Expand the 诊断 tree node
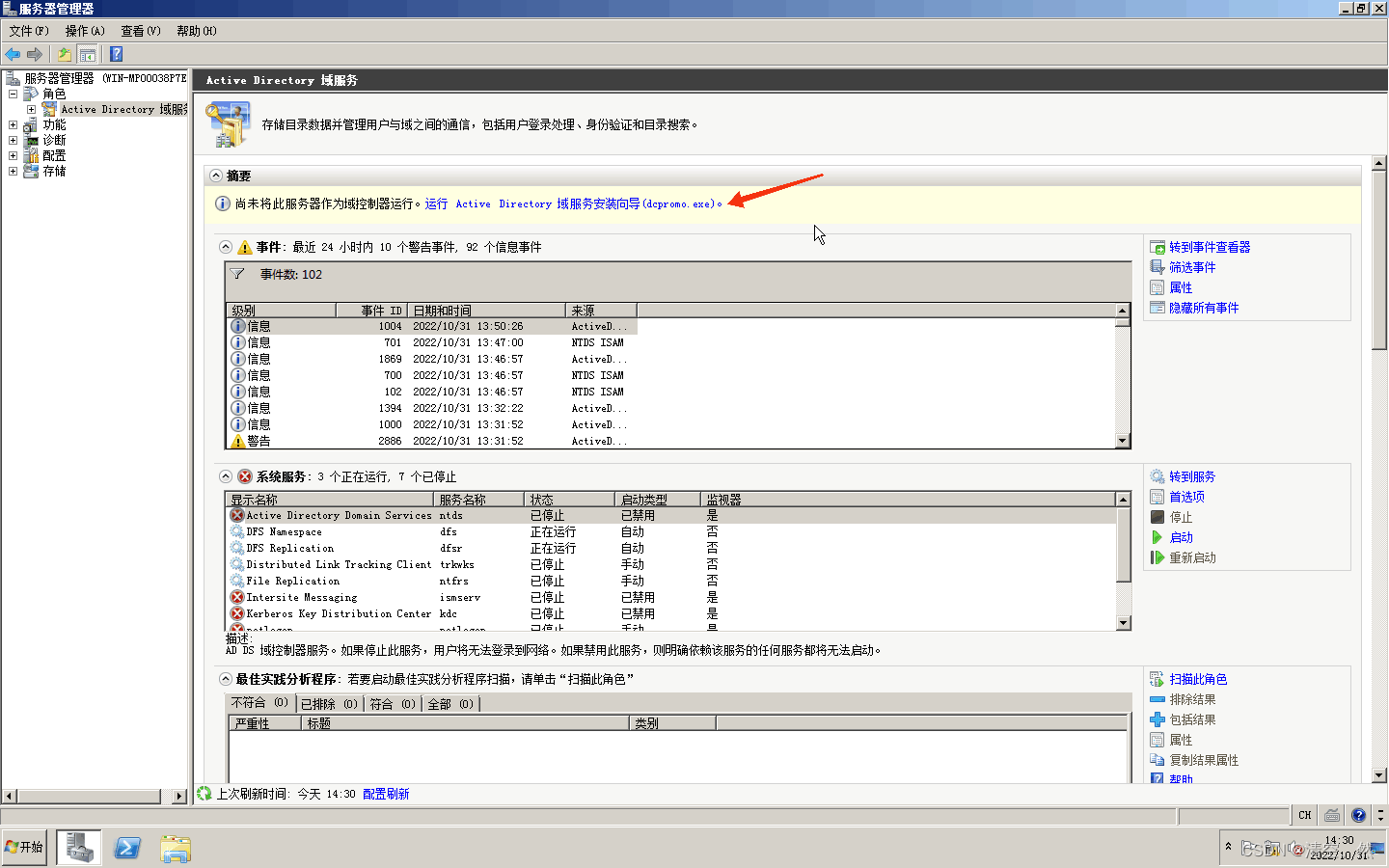 click(x=13, y=140)
